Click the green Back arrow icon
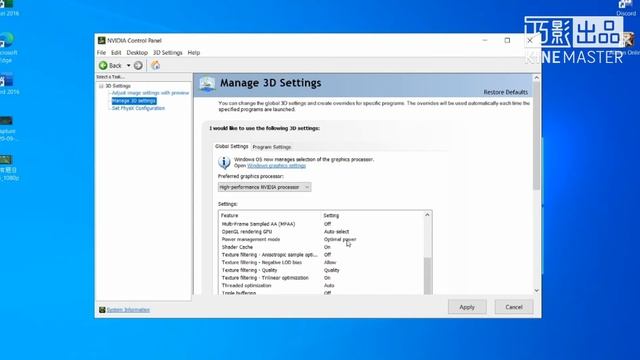 103,65
